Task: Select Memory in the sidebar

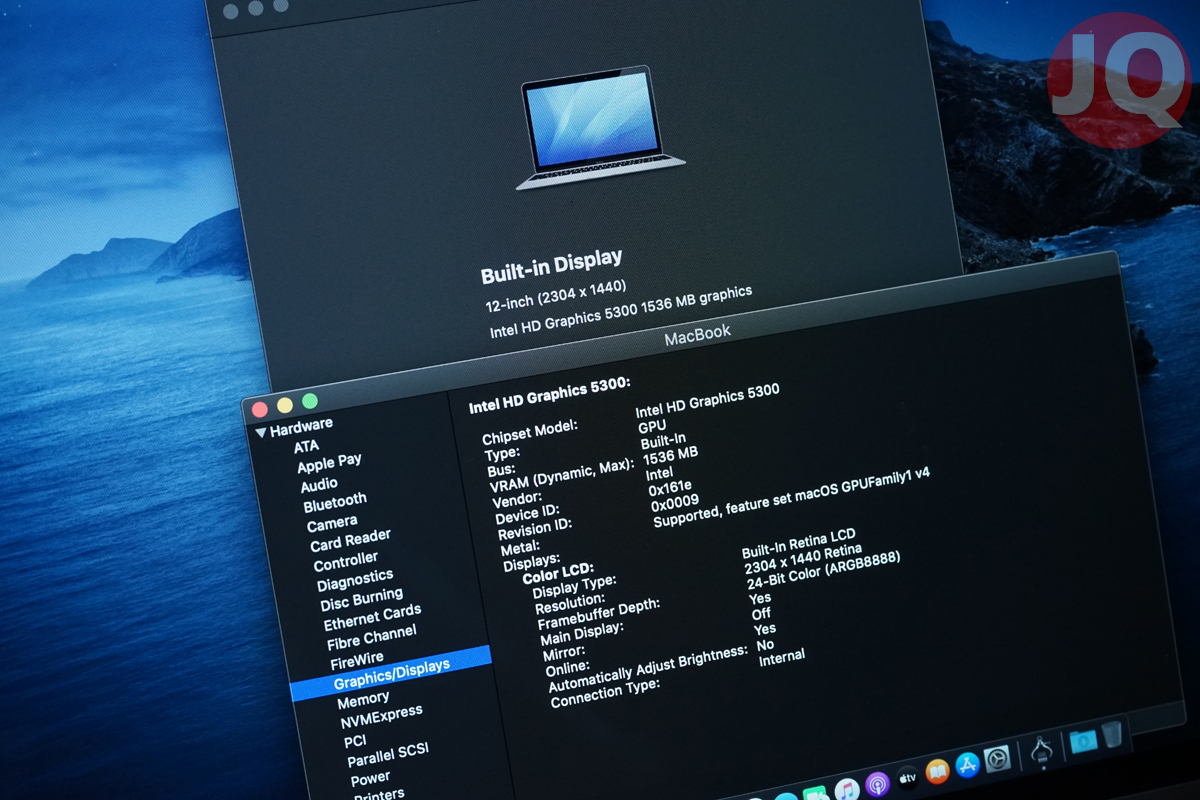Action: click(363, 699)
